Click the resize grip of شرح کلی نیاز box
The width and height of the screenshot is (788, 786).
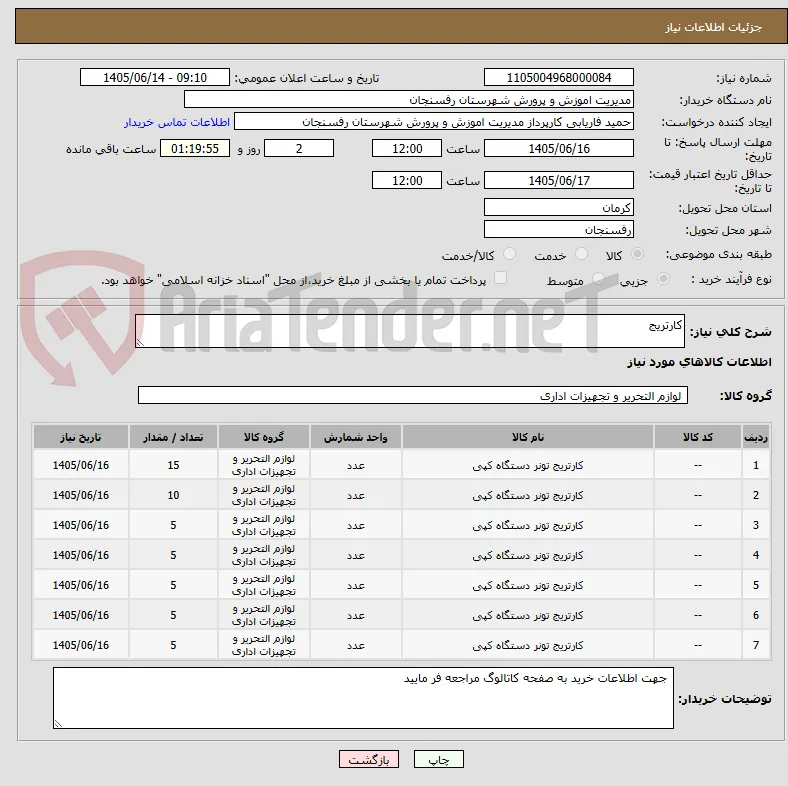point(140,343)
